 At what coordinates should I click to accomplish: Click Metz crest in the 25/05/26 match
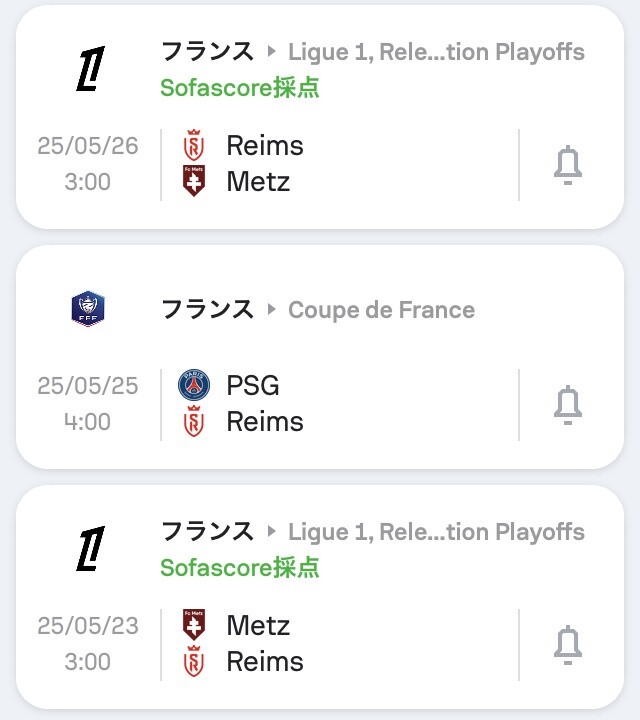[194, 181]
